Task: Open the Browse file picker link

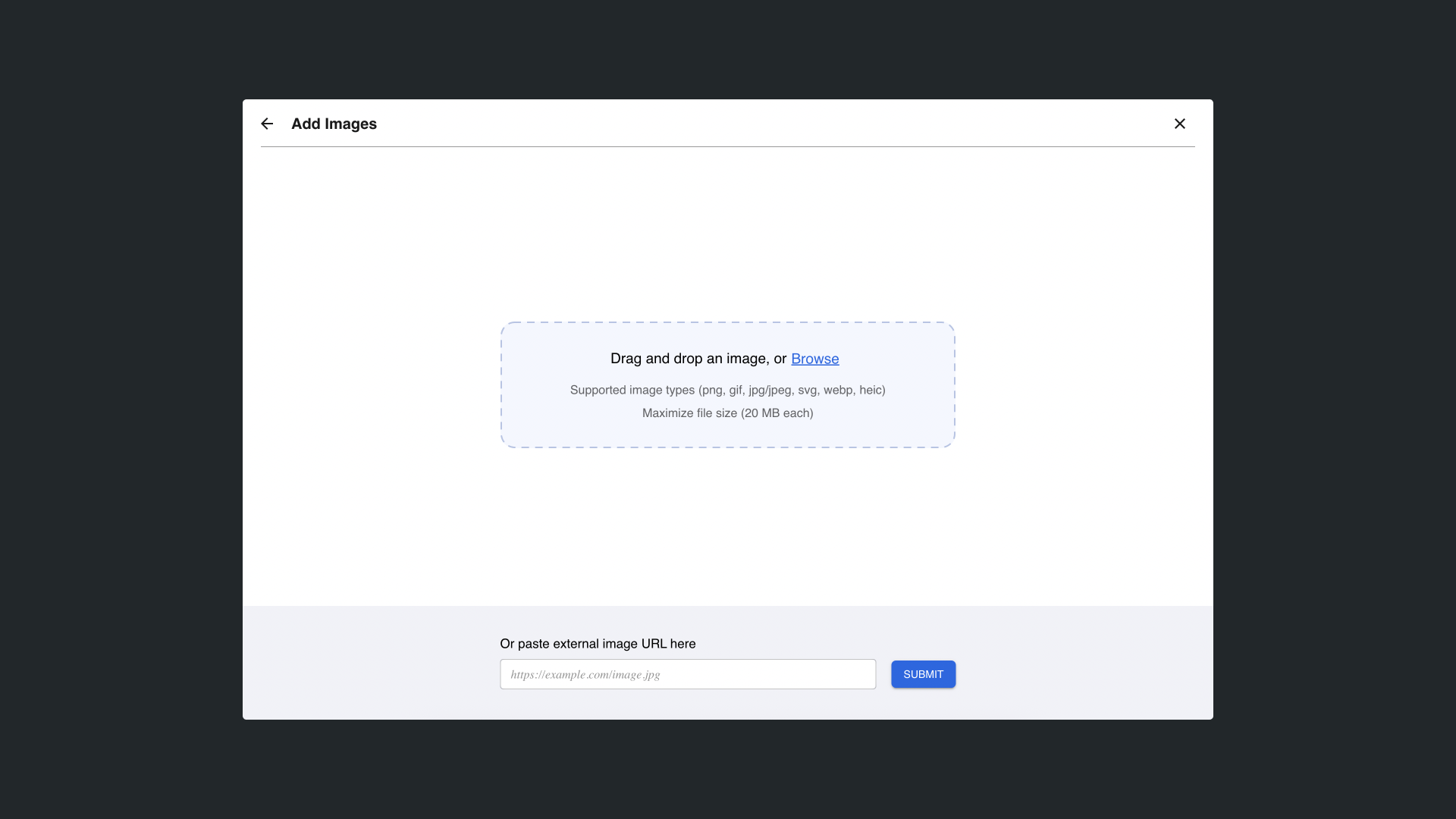Action: [814, 359]
